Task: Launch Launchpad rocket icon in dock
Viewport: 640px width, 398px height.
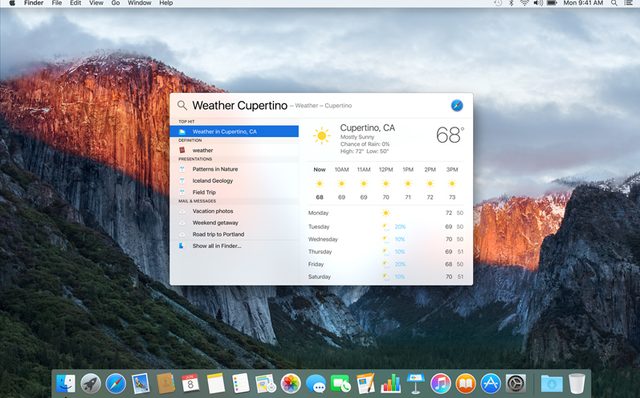Action: click(x=91, y=384)
